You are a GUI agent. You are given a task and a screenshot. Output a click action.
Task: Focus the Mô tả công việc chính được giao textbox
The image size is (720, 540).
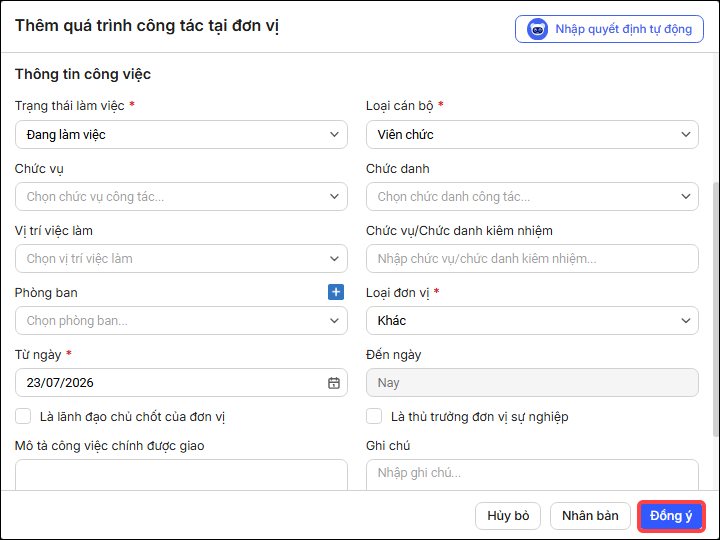(x=181, y=475)
